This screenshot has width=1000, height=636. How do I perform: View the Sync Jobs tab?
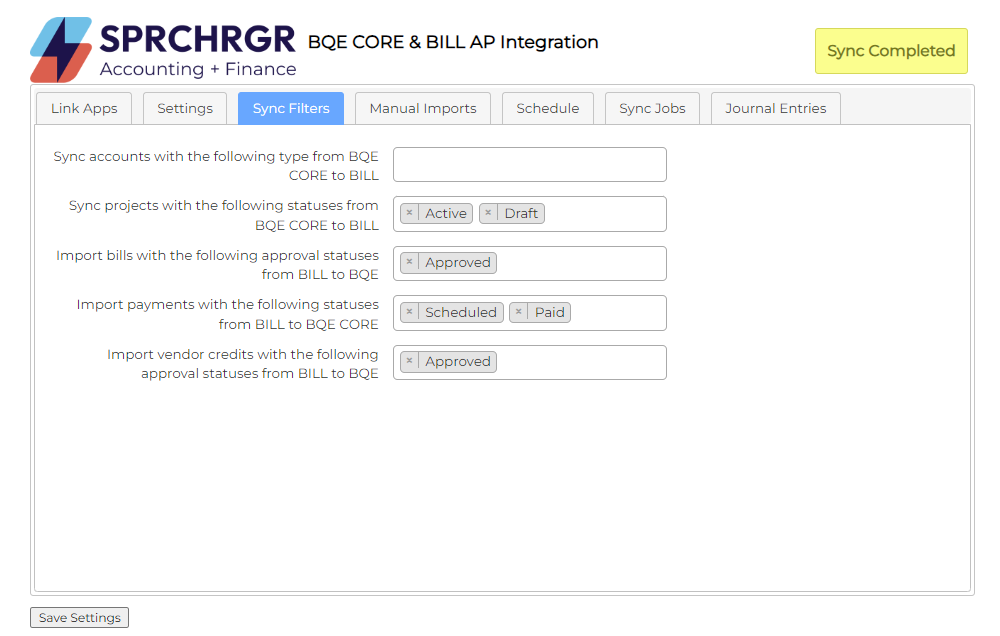[x=652, y=109]
